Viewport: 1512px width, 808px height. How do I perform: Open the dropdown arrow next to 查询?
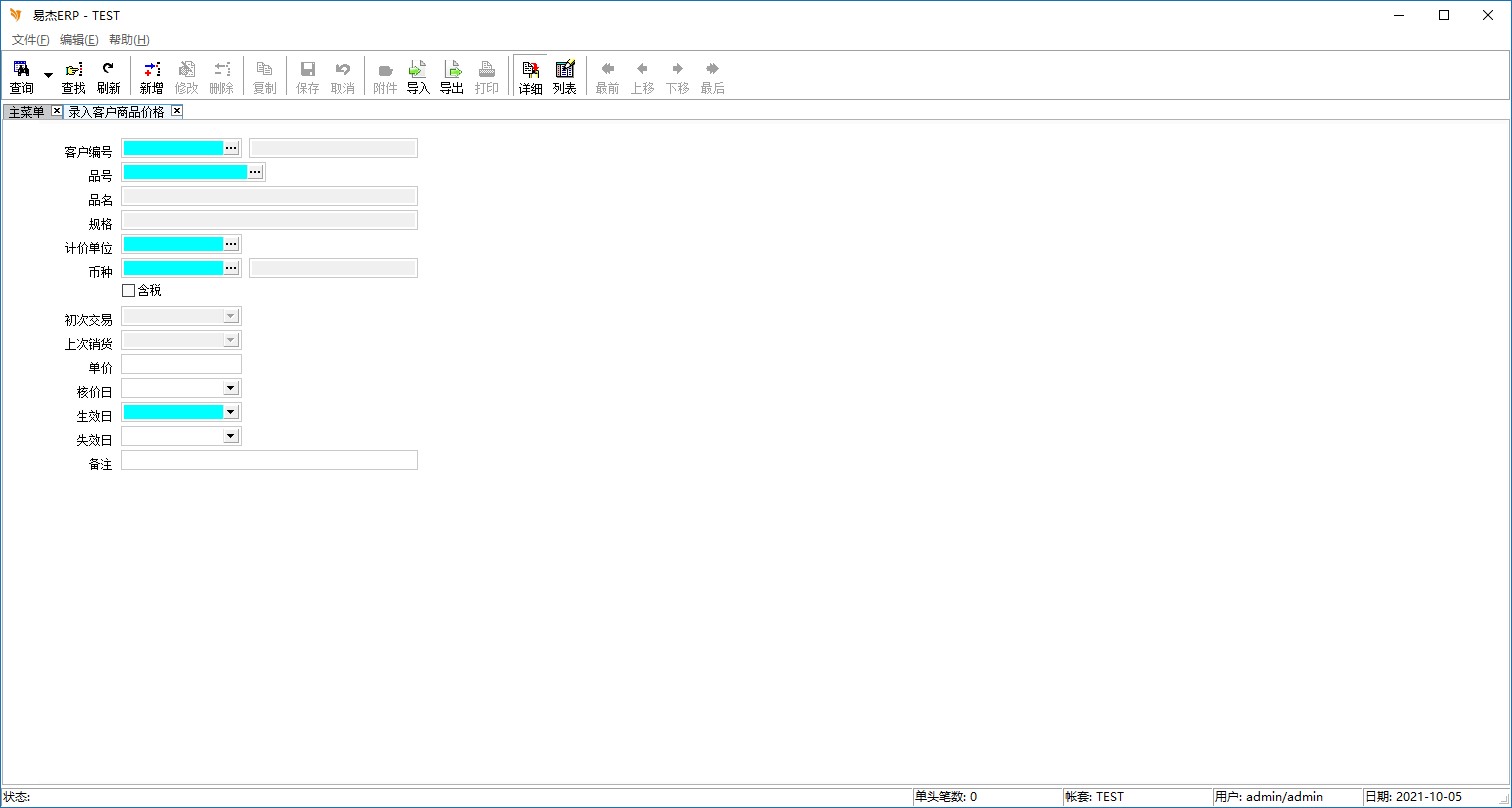pyautogui.click(x=48, y=76)
